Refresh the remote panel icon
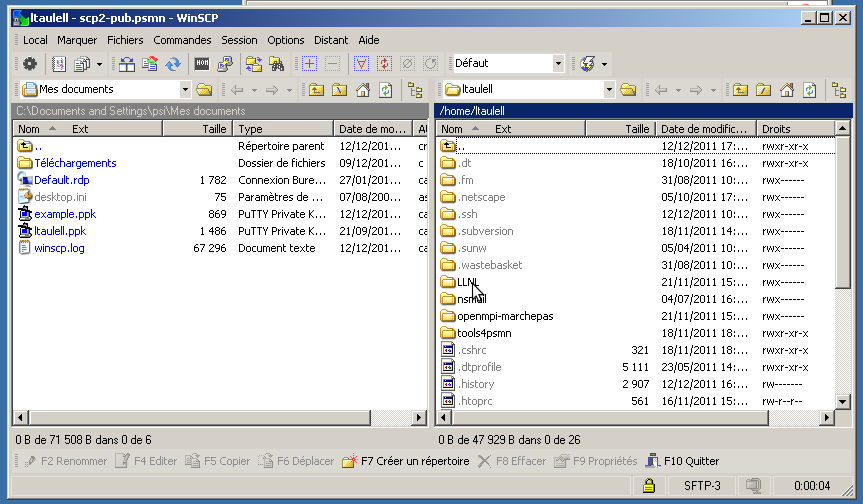Screen dimensions: 863x504 click(810, 90)
